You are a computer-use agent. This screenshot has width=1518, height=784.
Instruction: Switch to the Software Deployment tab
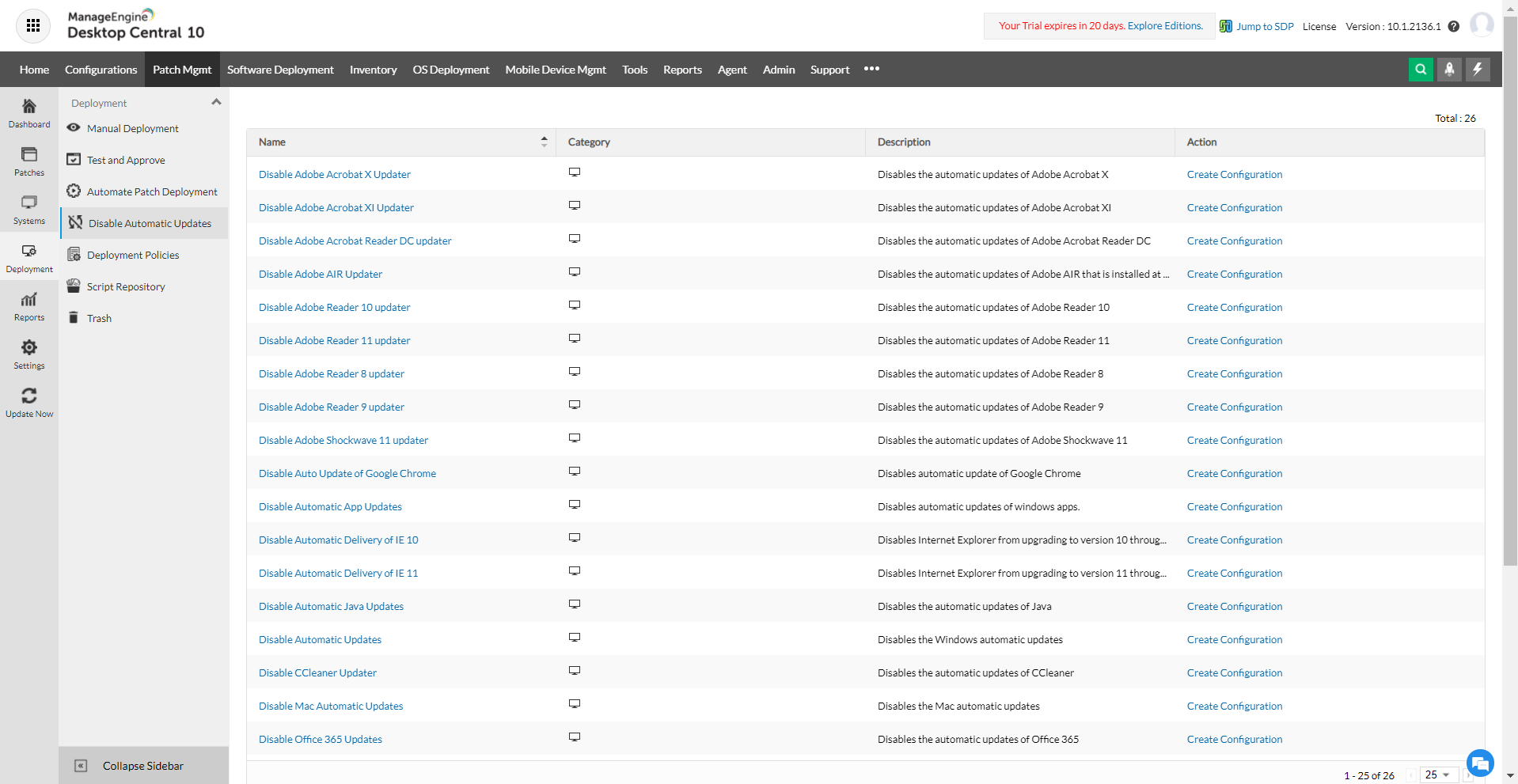[x=280, y=69]
